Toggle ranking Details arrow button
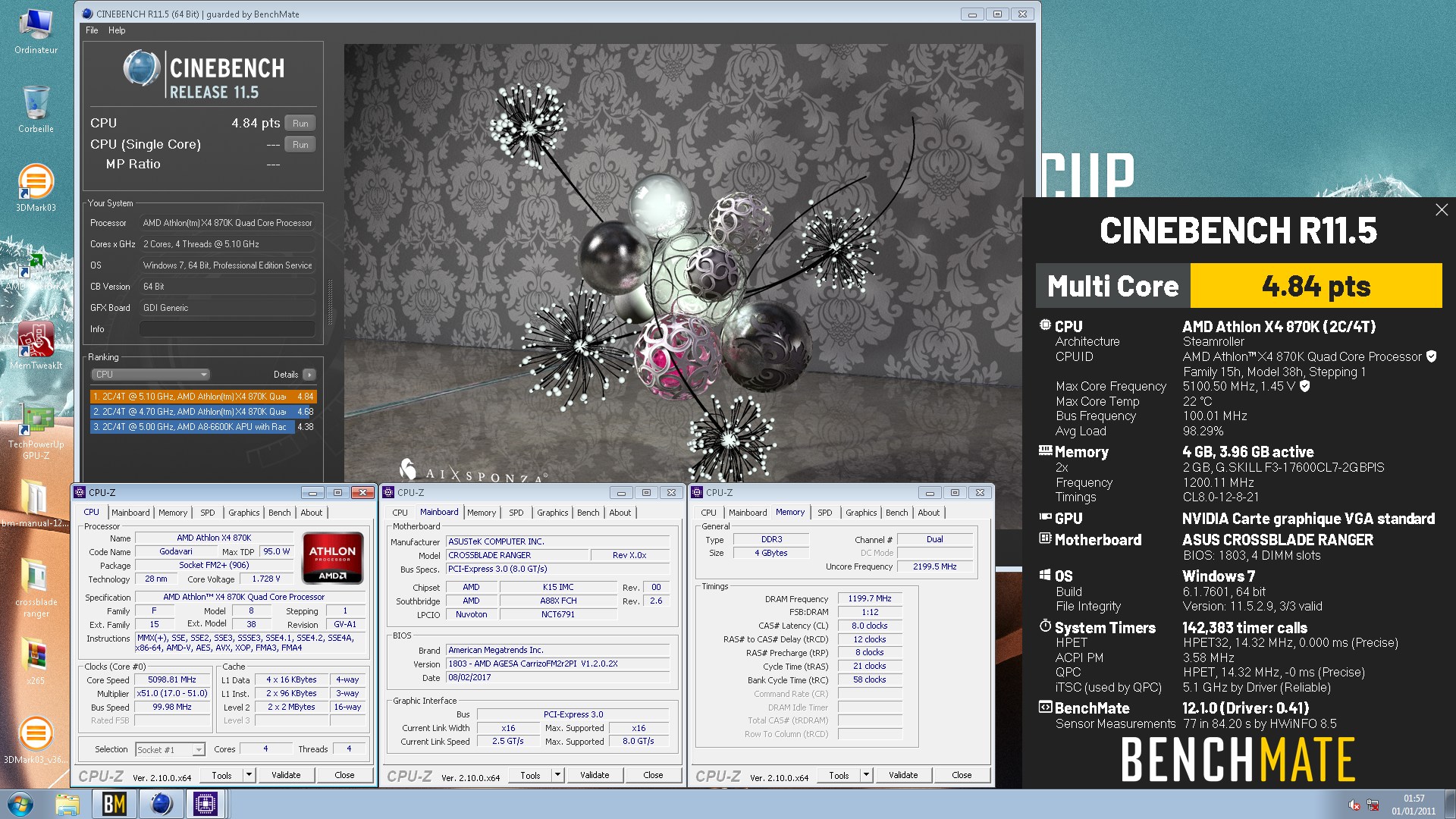This screenshot has height=819, width=1456. [309, 375]
